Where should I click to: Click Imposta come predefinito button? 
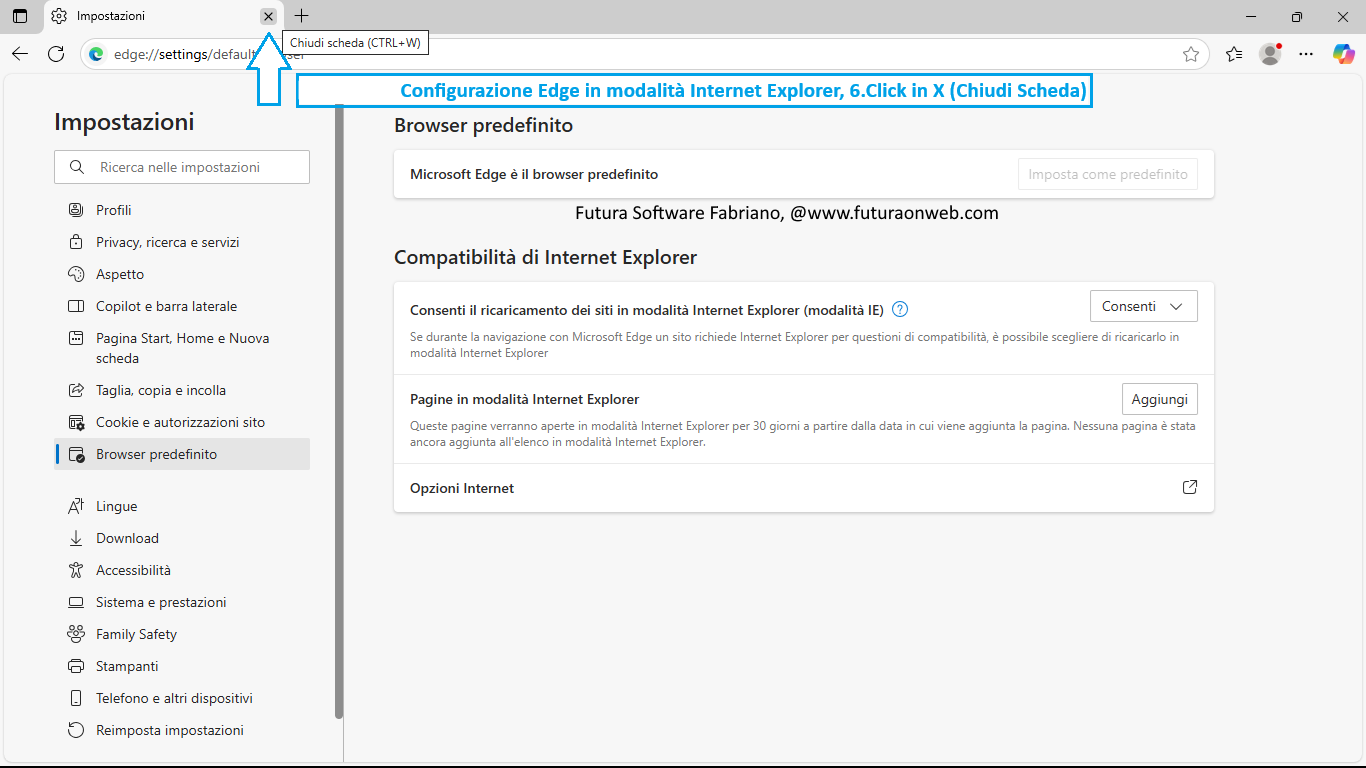point(1107,174)
